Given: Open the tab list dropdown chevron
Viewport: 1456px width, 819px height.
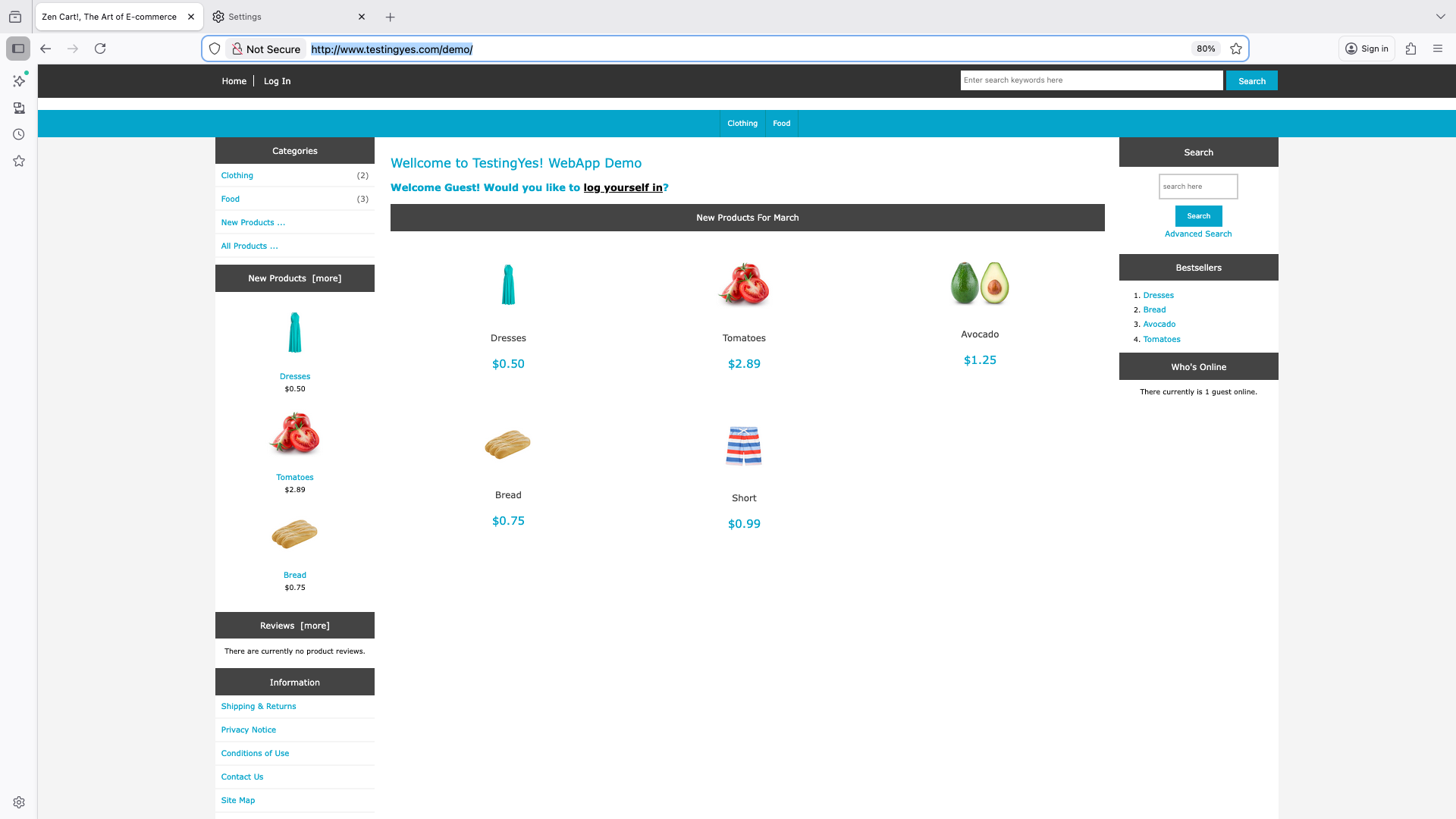Looking at the screenshot, I should [1440, 16].
